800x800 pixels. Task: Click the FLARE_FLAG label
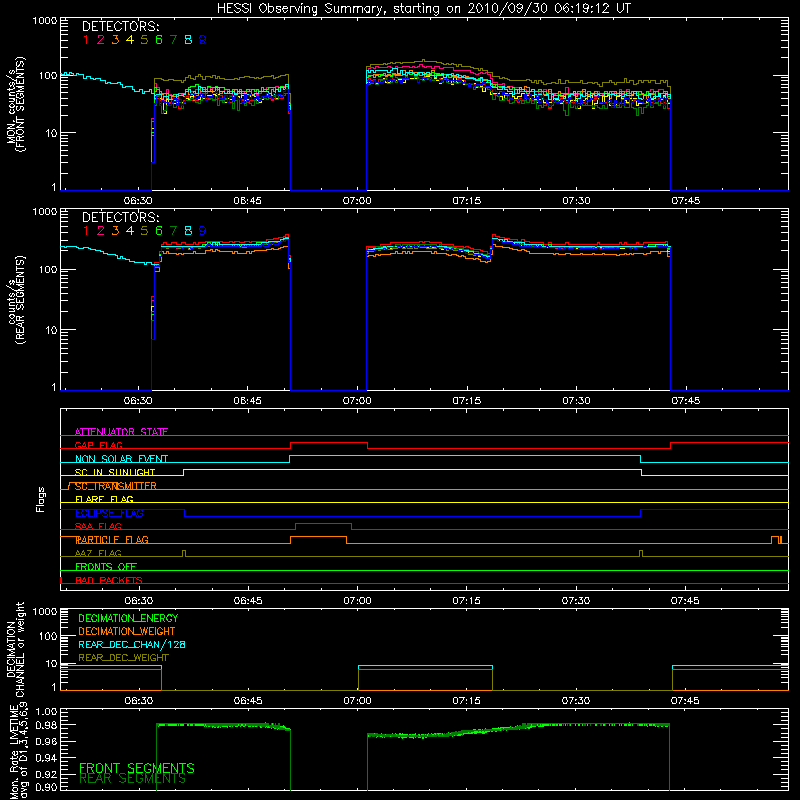click(104, 499)
